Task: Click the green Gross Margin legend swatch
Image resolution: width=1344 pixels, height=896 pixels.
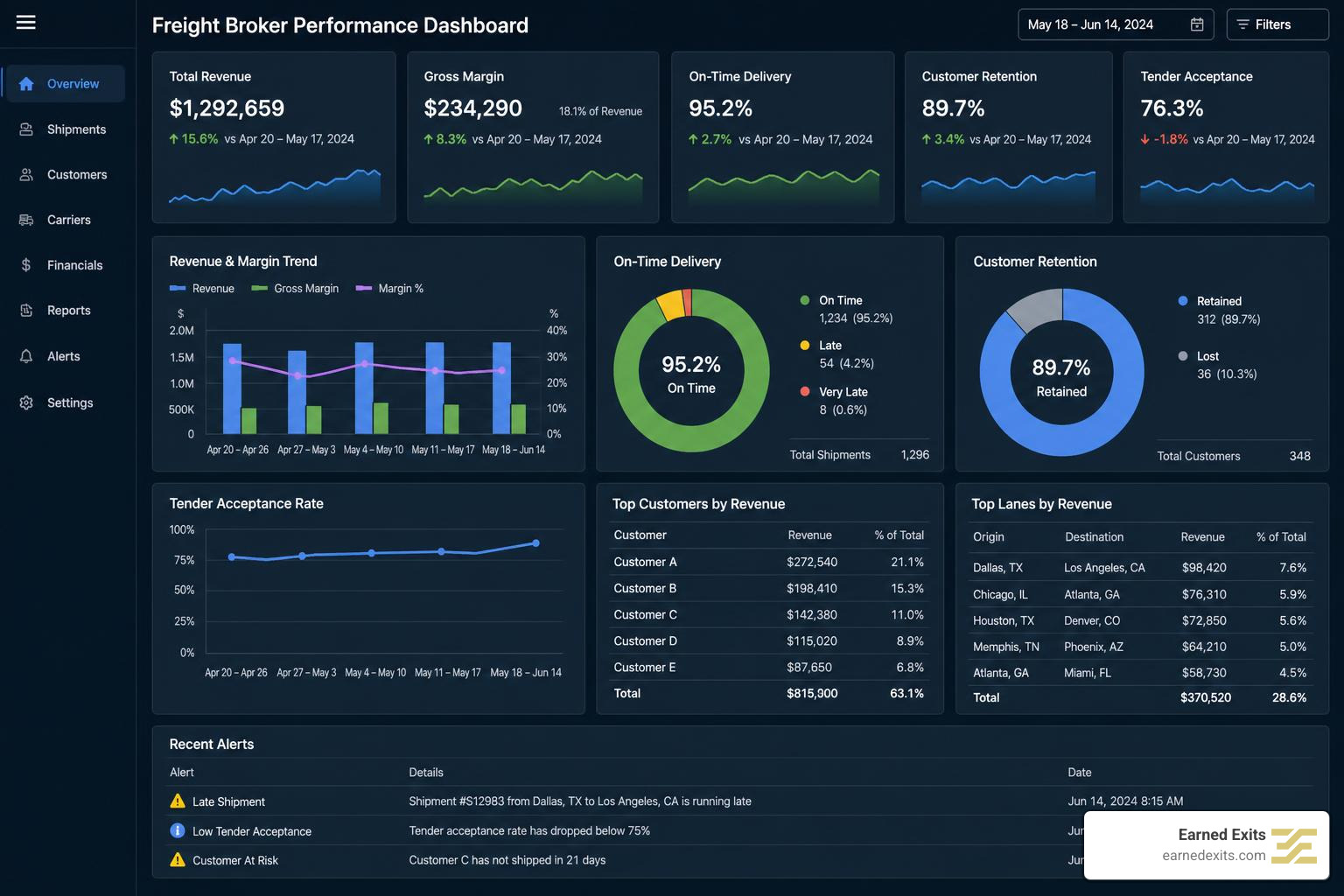Action: 259,288
